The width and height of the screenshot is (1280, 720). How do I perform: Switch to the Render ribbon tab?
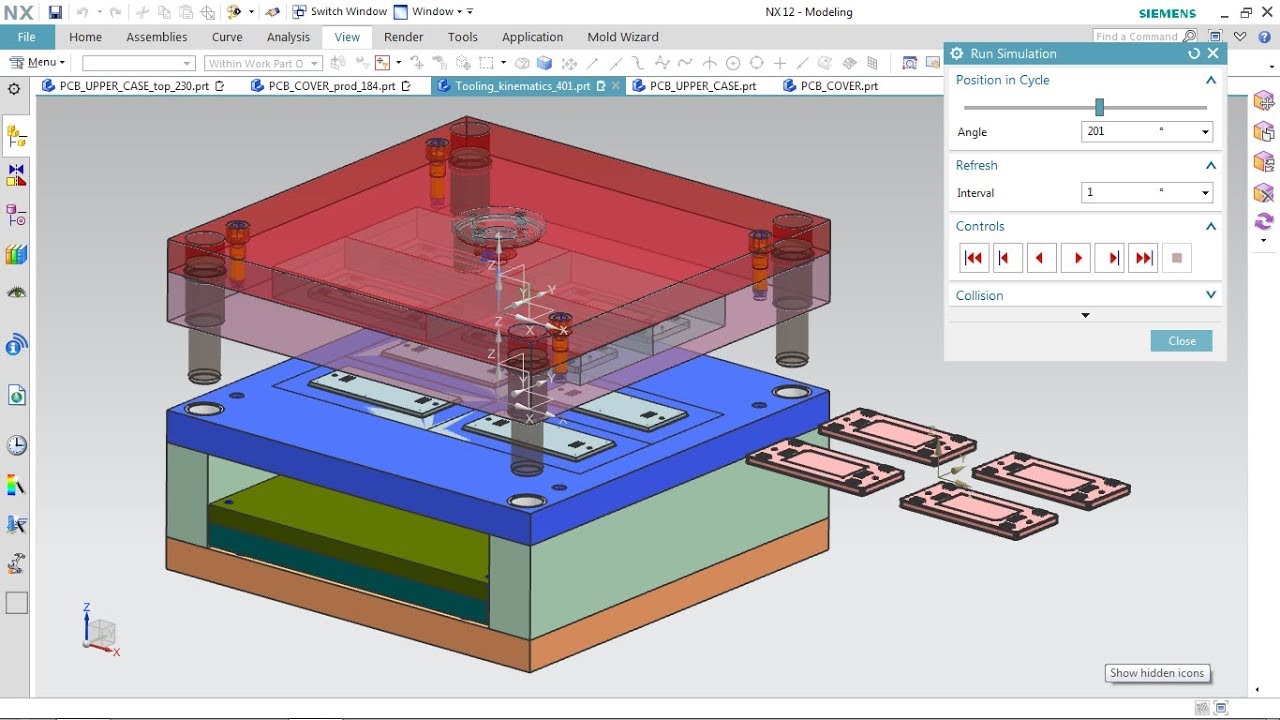pos(404,37)
